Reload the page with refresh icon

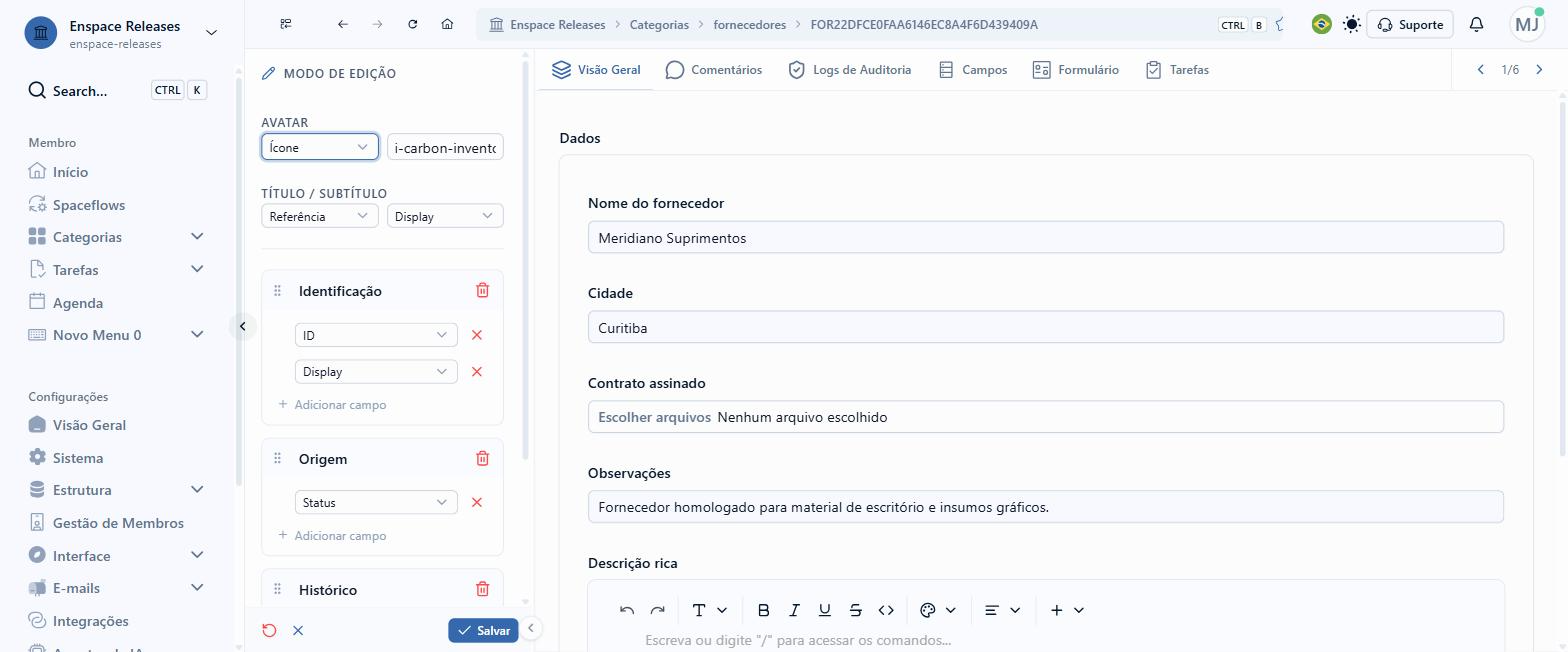(x=412, y=24)
